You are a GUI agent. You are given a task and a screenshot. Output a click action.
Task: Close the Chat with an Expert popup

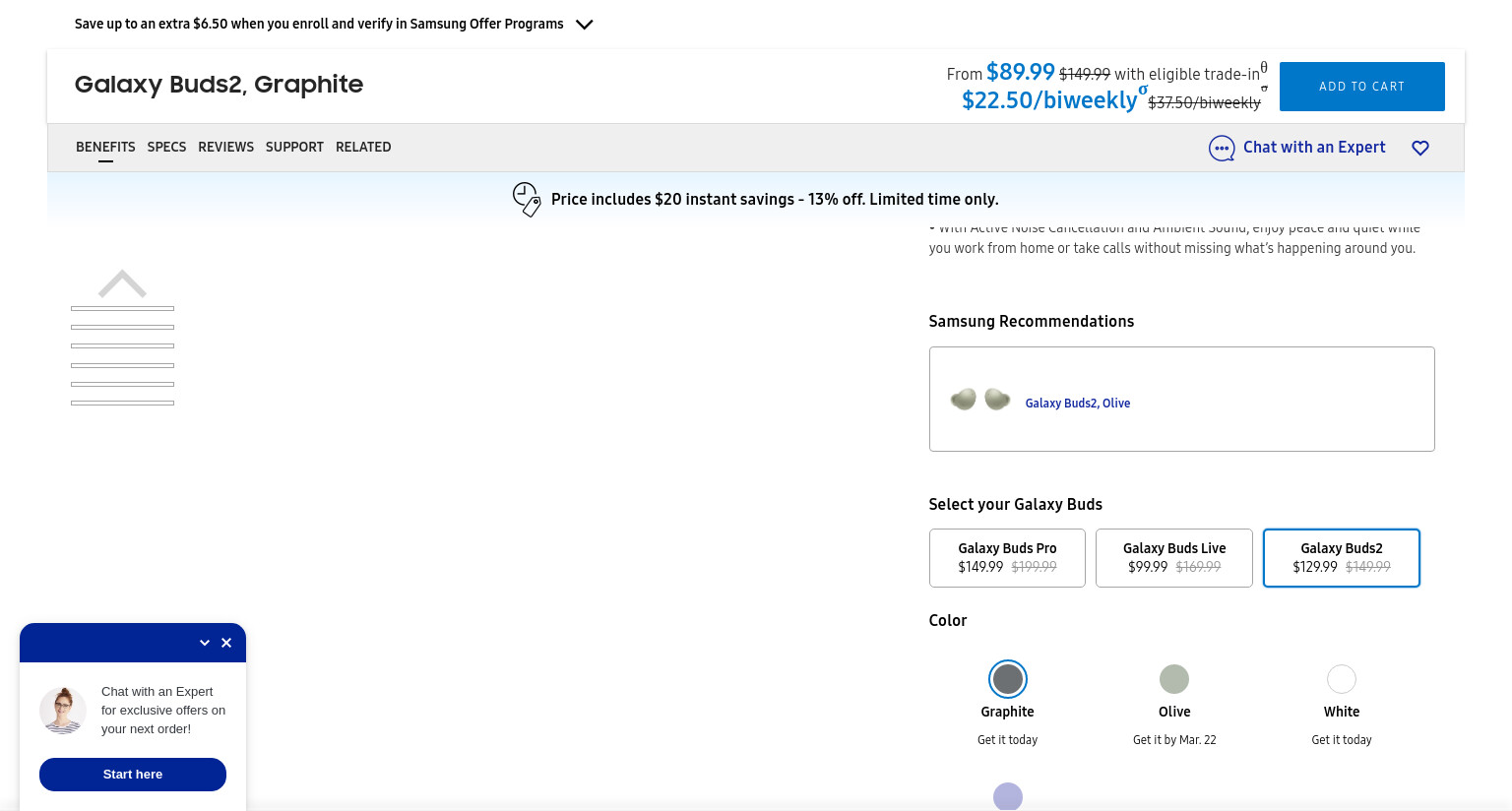(226, 643)
